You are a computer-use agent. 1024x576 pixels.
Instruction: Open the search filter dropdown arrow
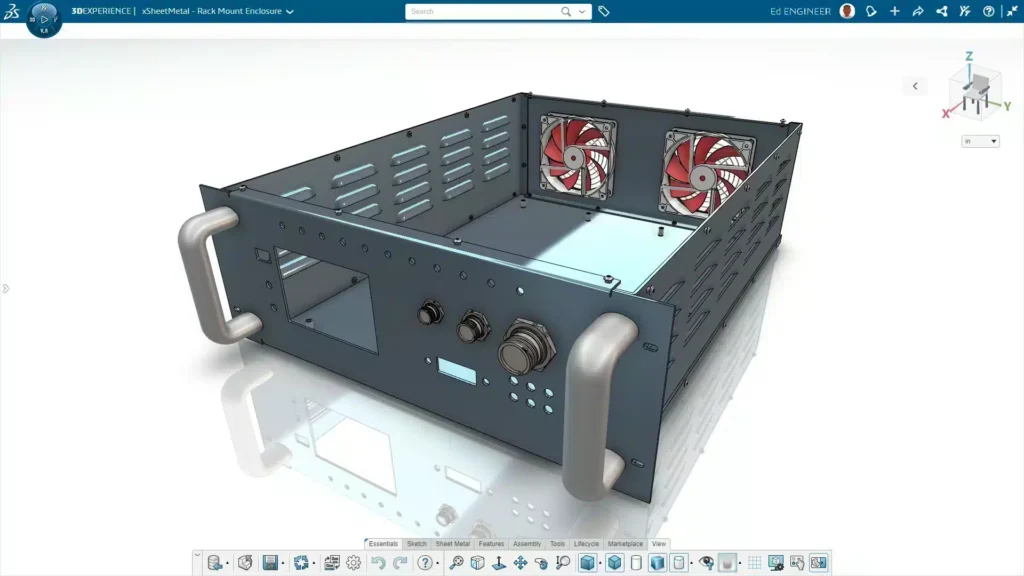(x=580, y=11)
